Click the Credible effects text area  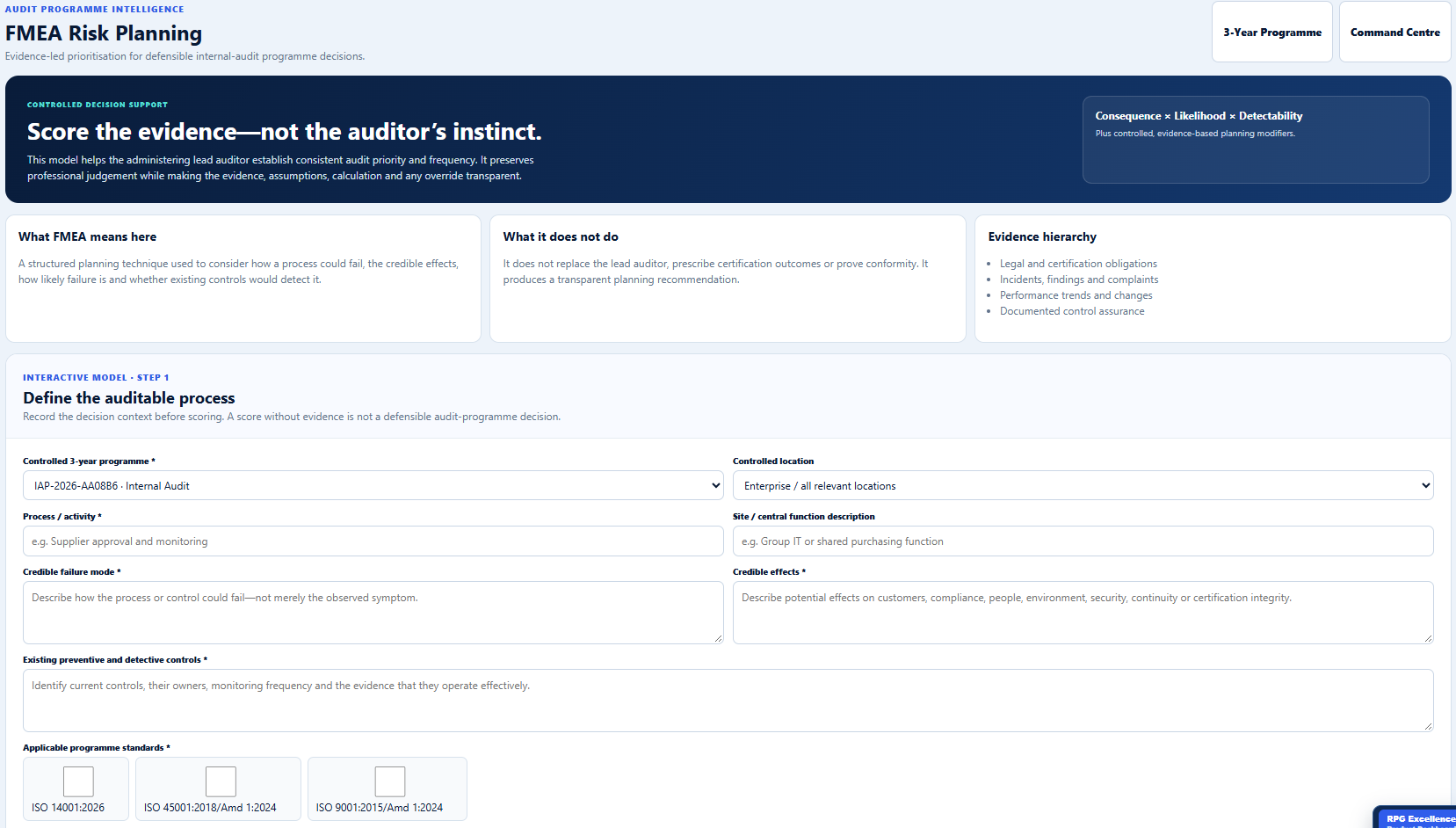1083,612
